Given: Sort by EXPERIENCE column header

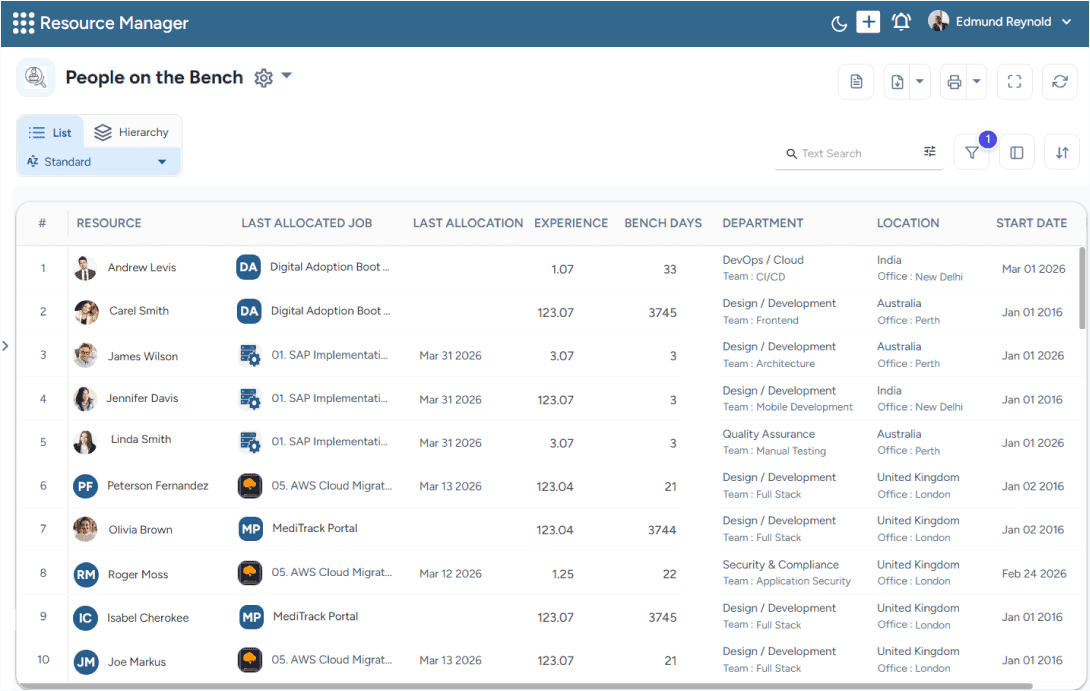Looking at the screenshot, I should 571,223.
